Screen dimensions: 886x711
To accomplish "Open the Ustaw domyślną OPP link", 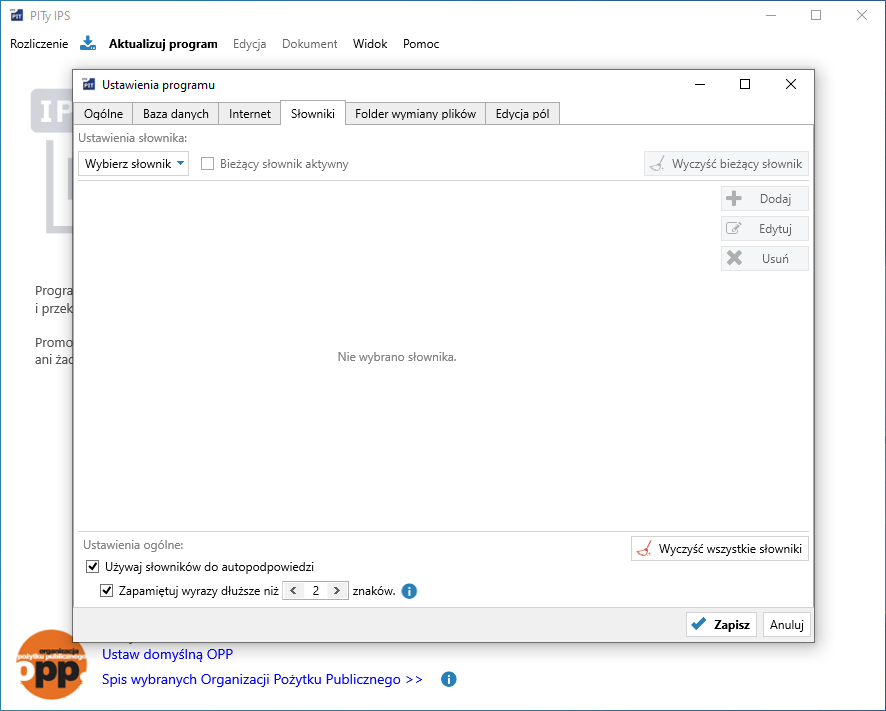I will [167, 655].
